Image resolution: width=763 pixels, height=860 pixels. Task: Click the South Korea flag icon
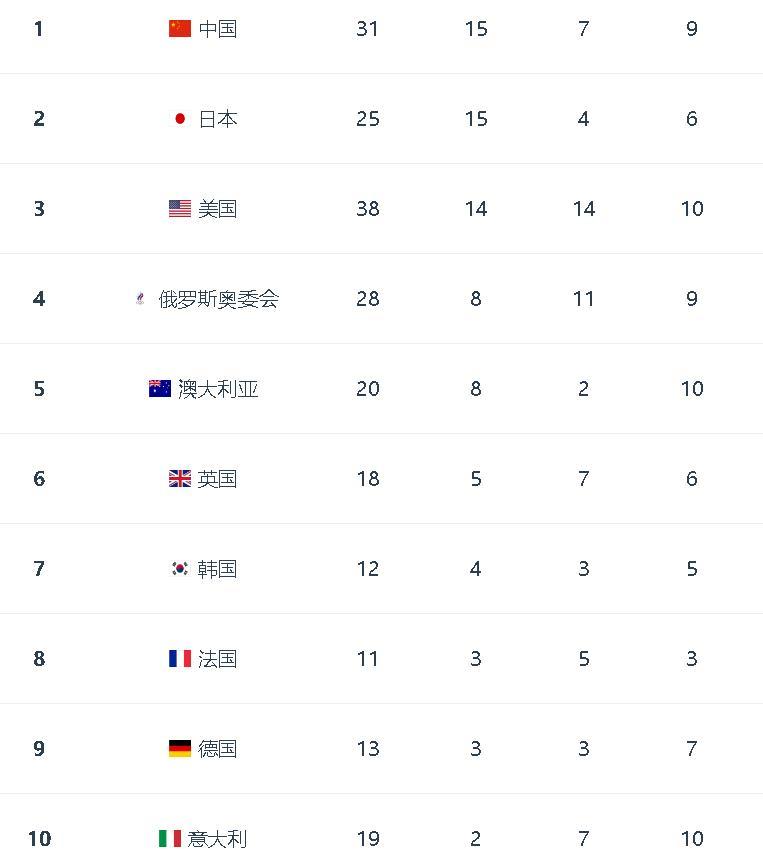pyautogui.click(x=180, y=568)
